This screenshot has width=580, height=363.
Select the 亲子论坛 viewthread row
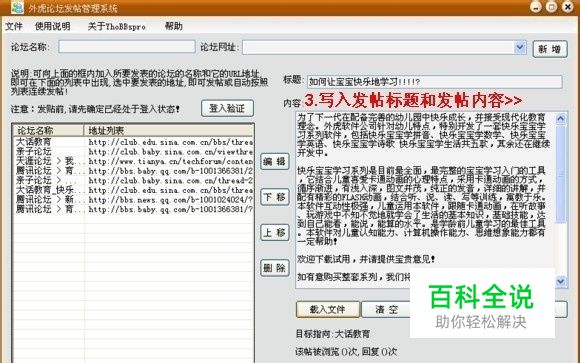coord(134,151)
